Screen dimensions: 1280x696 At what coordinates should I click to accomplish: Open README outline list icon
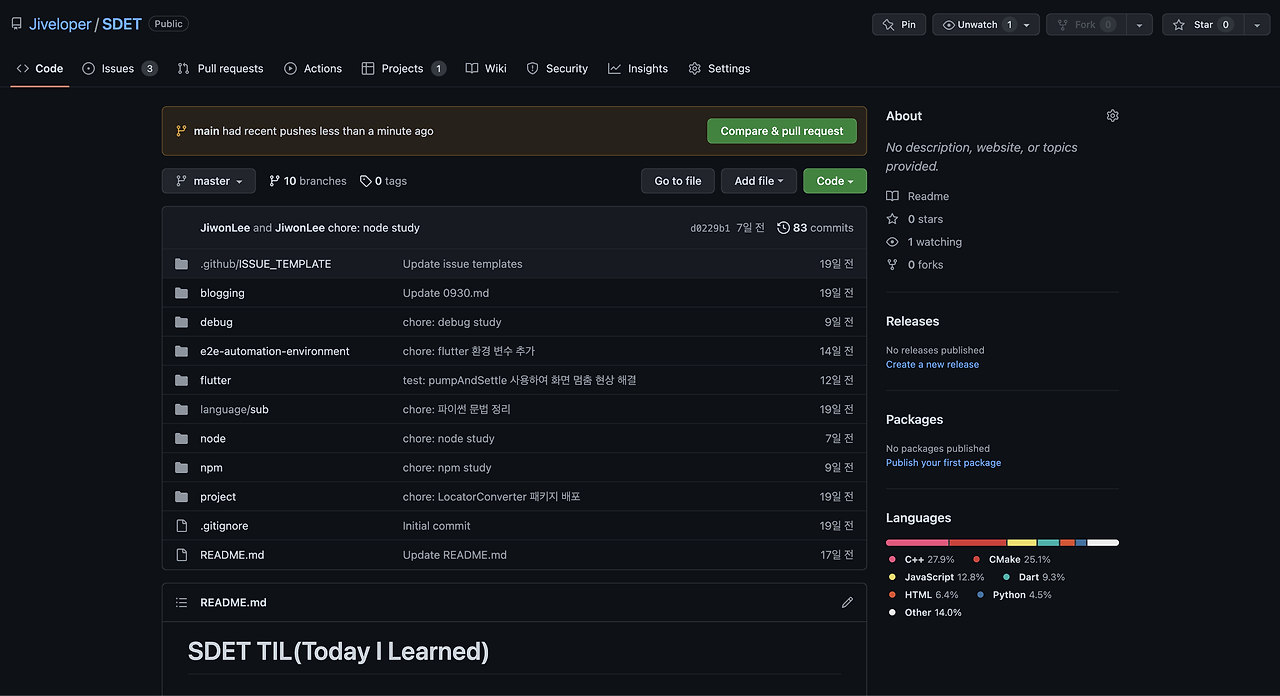click(181, 603)
